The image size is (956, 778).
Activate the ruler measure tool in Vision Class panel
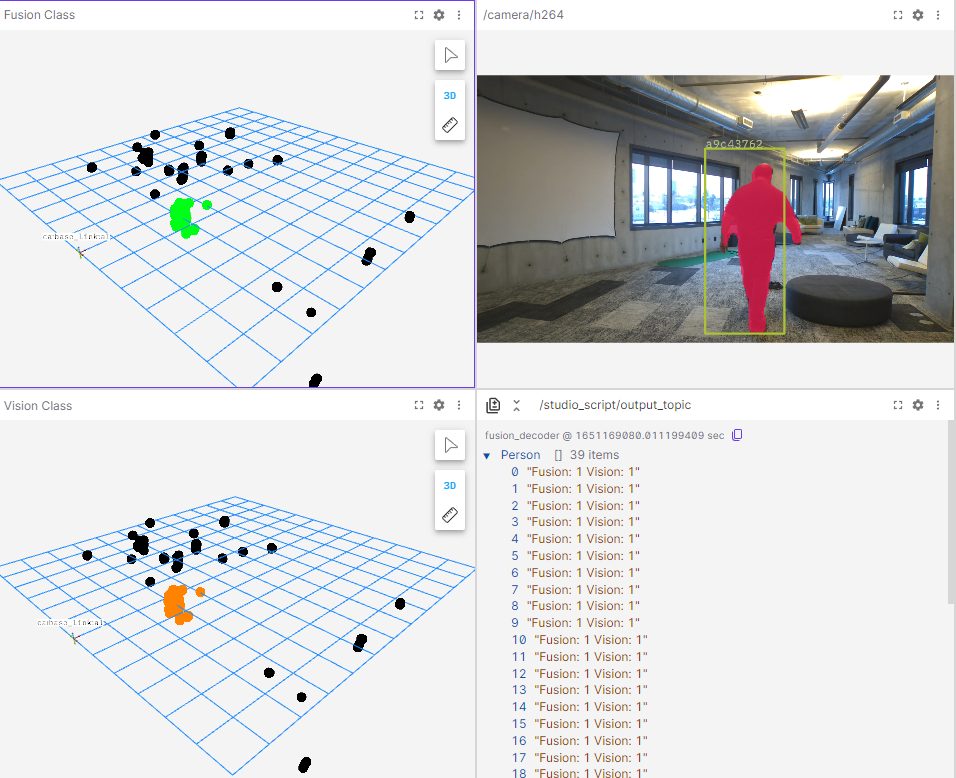tap(450, 515)
